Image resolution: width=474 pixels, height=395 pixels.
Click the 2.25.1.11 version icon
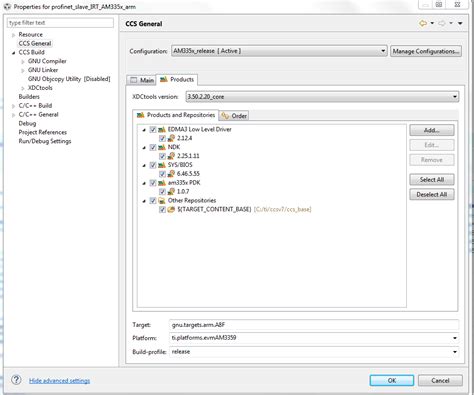coord(171,156)
